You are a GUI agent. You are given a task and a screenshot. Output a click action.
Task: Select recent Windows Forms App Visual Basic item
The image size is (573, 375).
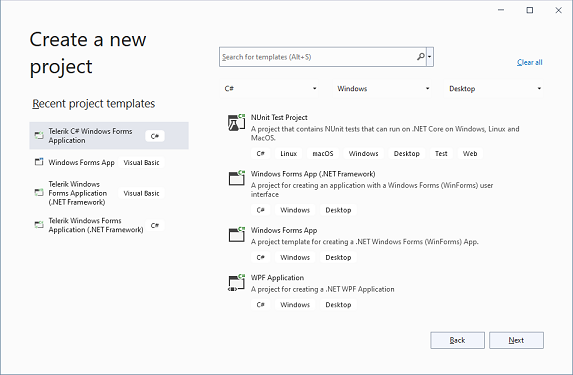[109, 162]
